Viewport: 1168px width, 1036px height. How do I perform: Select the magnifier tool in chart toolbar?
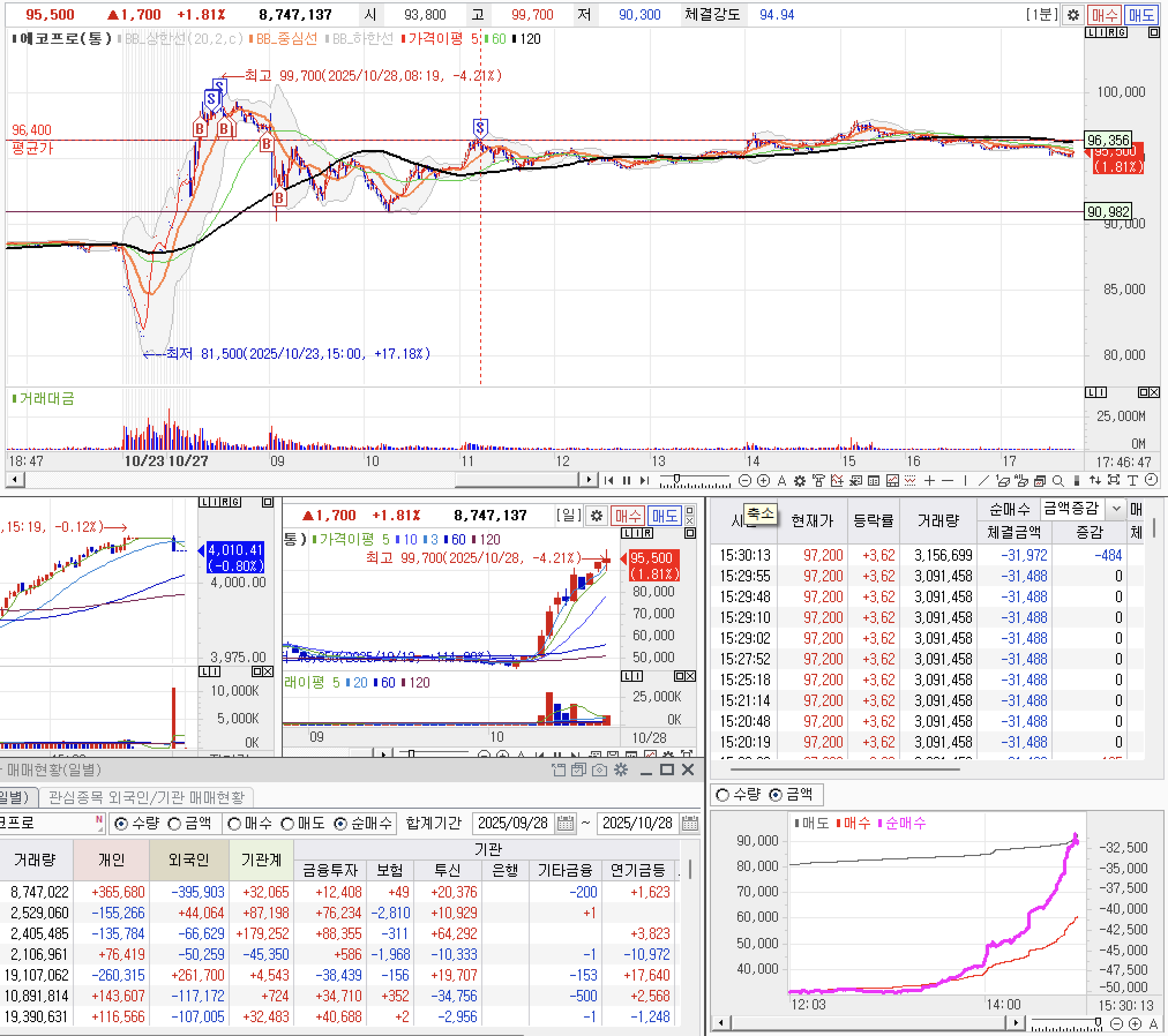[1058, 481]
